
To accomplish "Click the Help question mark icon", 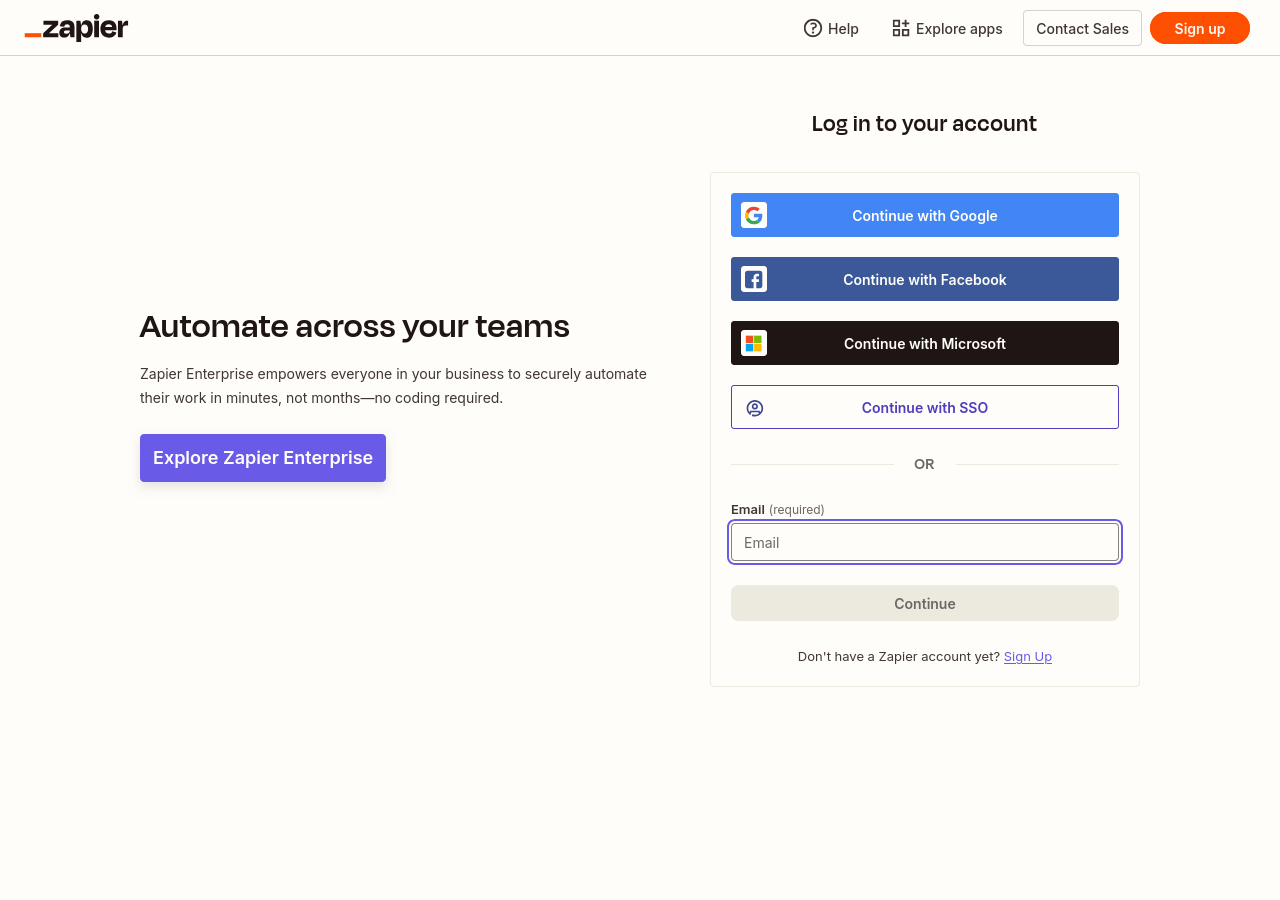I will [813, 28].
